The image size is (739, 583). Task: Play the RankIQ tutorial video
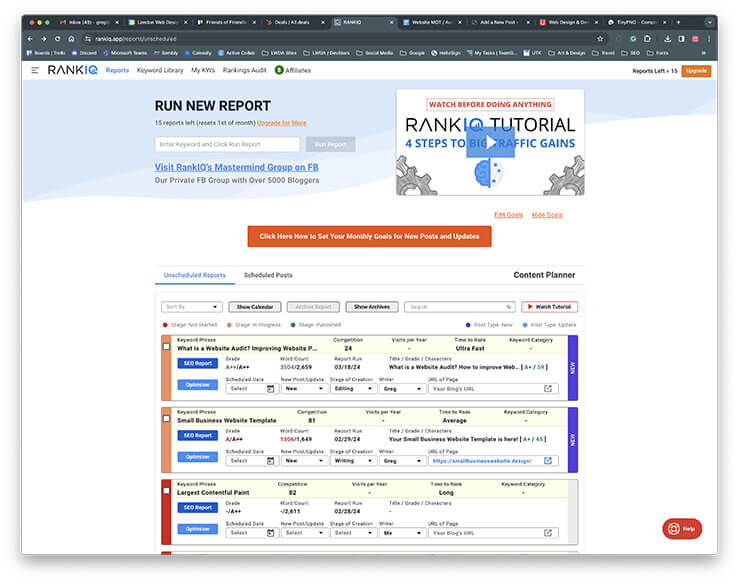490,142
